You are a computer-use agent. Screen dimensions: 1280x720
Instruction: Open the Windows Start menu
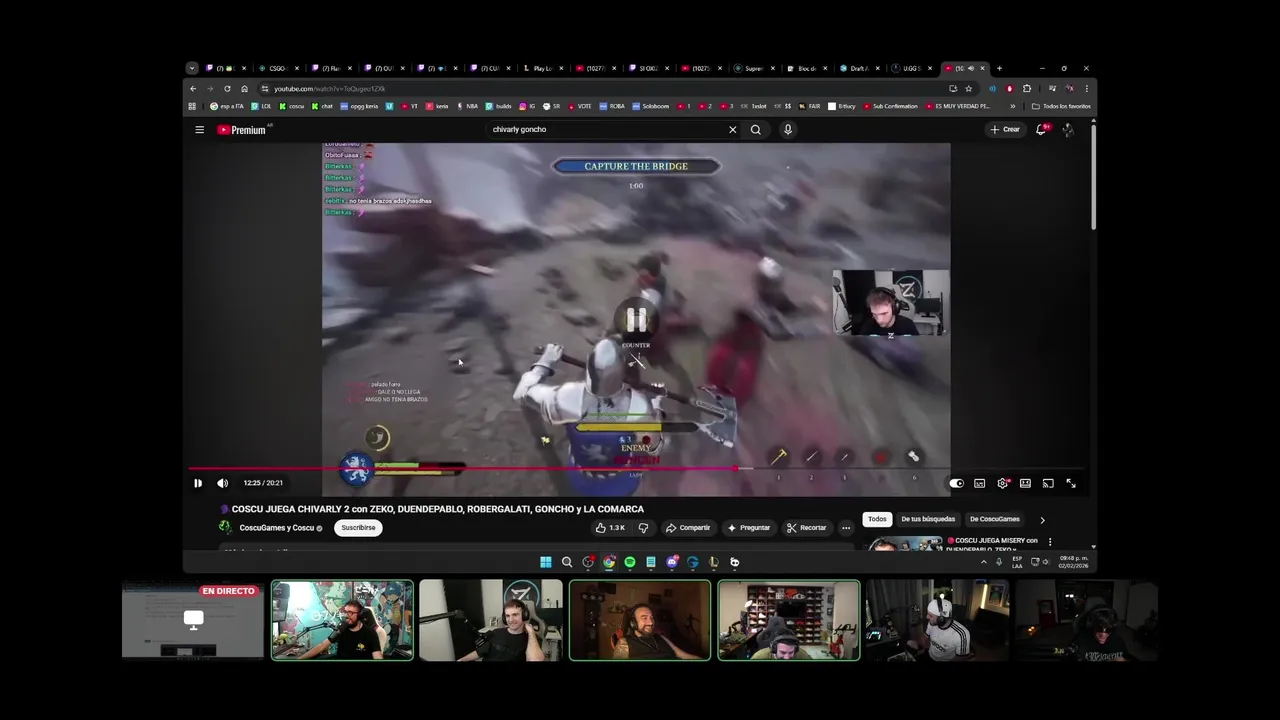tap(545, 562)
